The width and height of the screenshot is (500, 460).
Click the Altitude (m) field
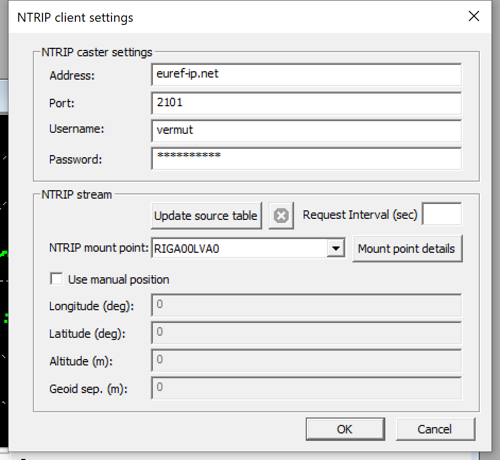coord(306,360)
